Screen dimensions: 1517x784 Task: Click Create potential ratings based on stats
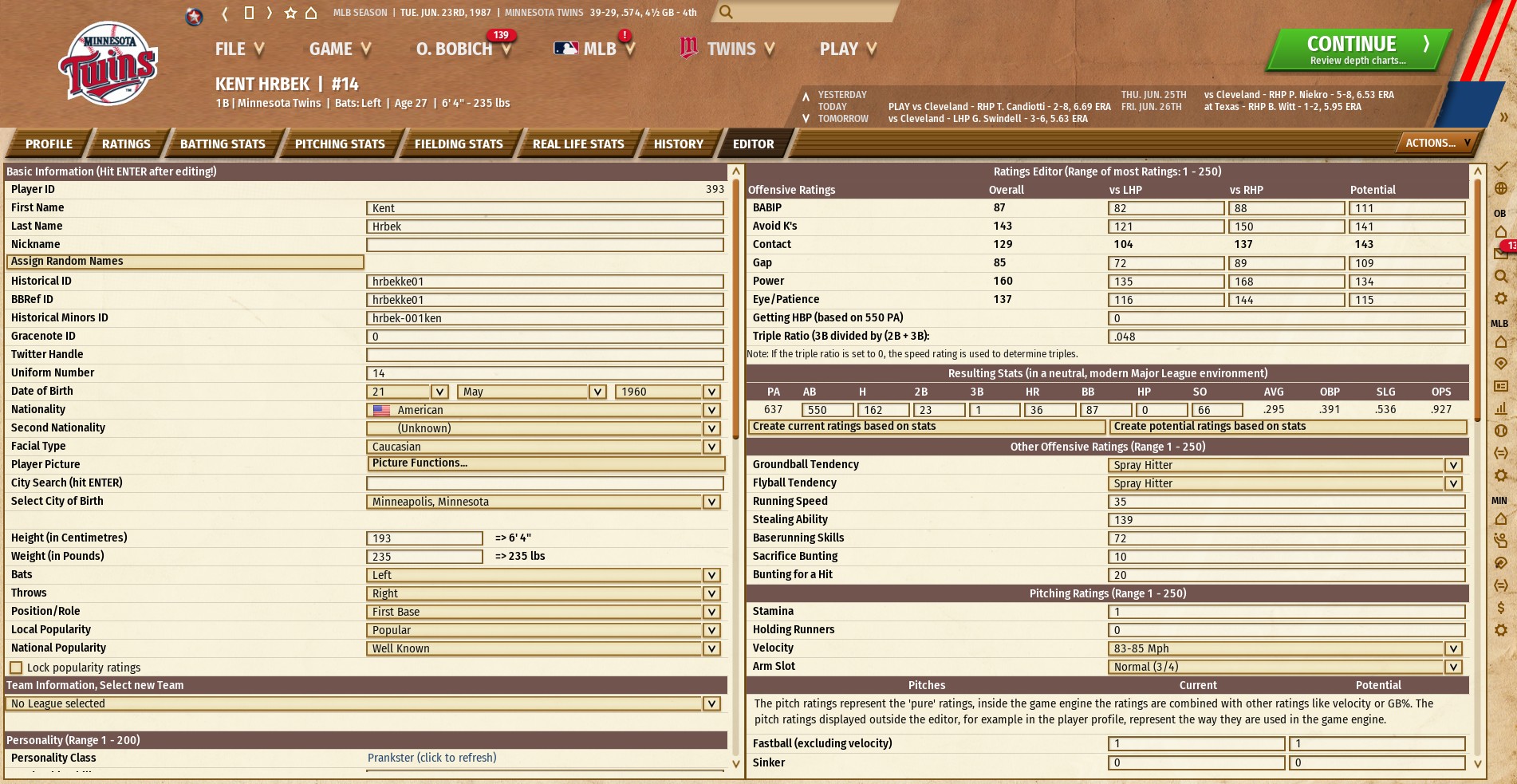click(x=1288, y=427)
